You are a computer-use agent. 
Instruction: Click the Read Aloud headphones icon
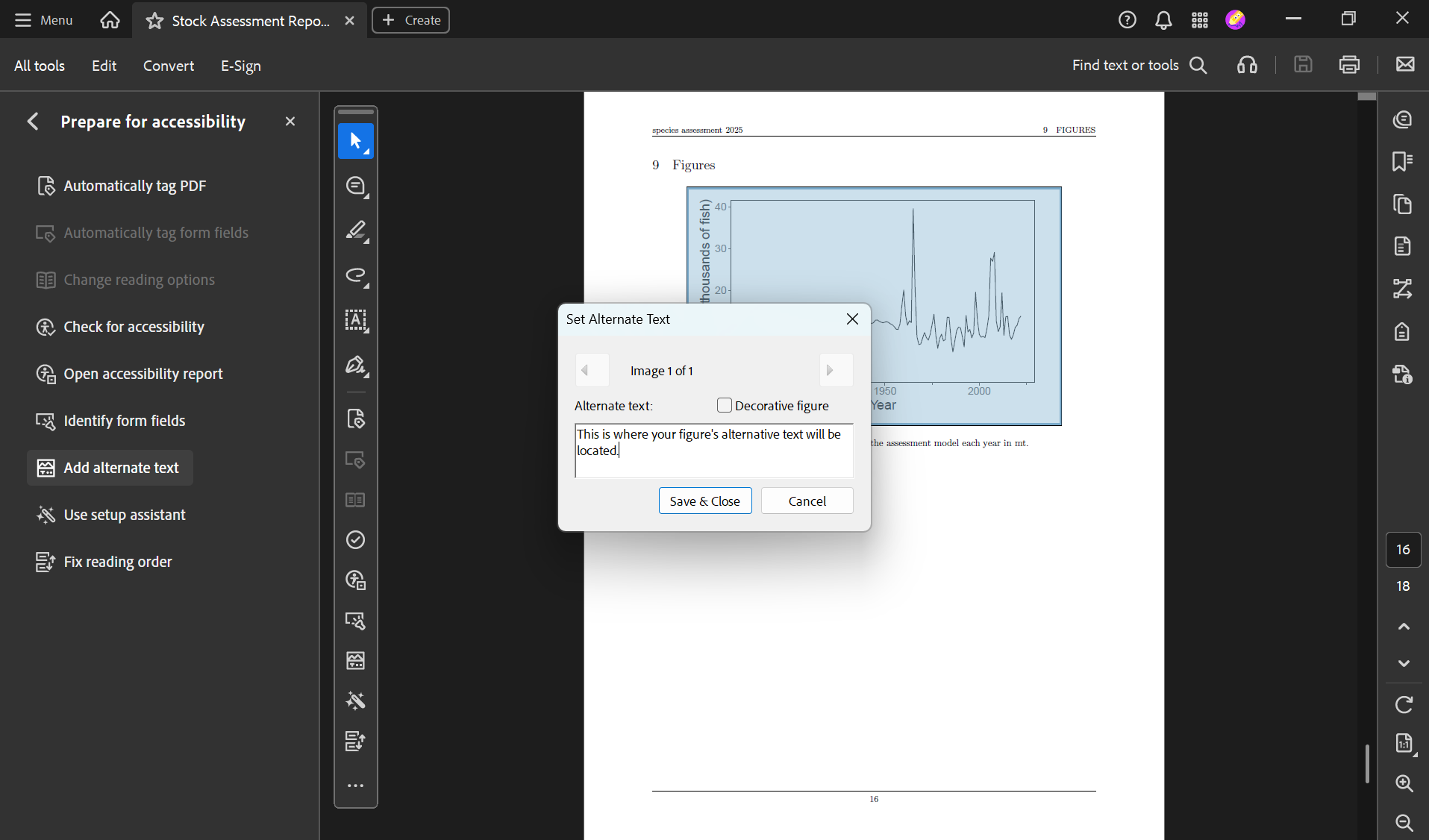(1246, 66)
